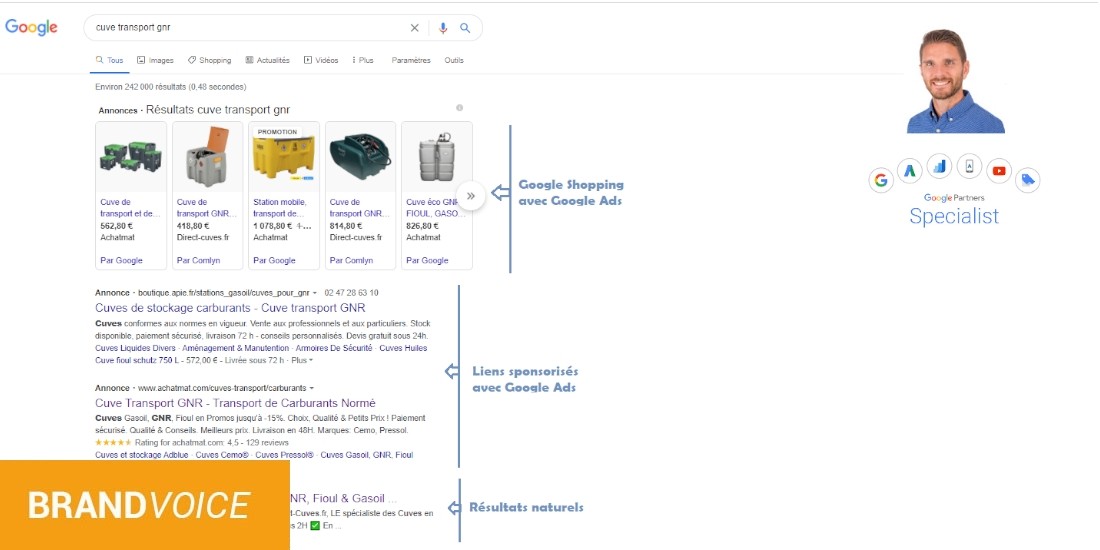Click the Google G badge icon
The image size is (1100, 550).
pos(881,181)
